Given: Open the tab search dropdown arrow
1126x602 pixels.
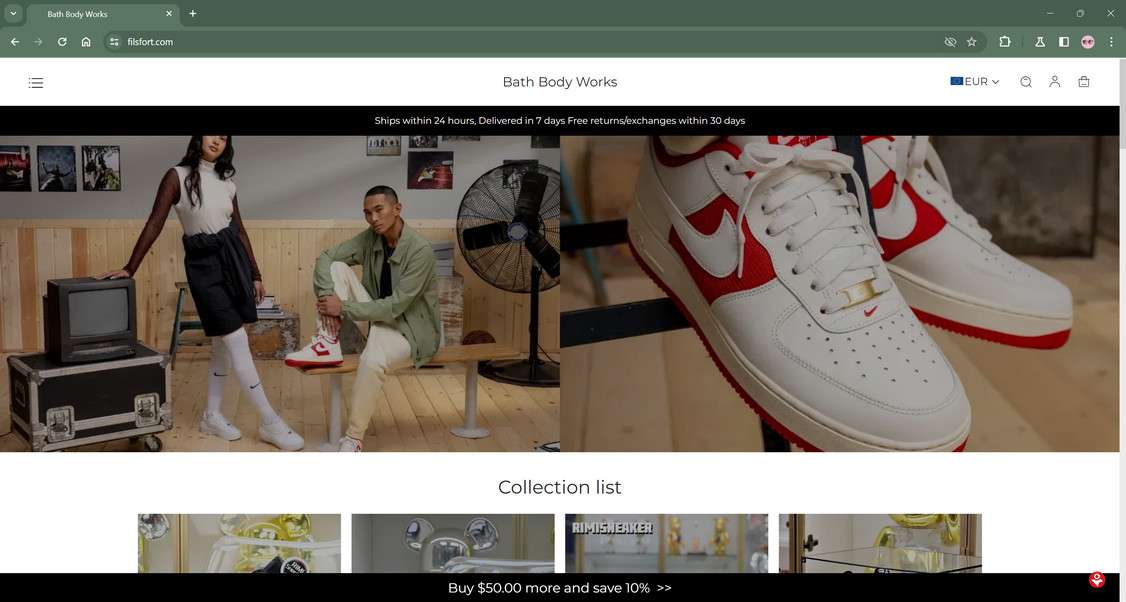Looking at the screenshot, I should click(13, 13).
